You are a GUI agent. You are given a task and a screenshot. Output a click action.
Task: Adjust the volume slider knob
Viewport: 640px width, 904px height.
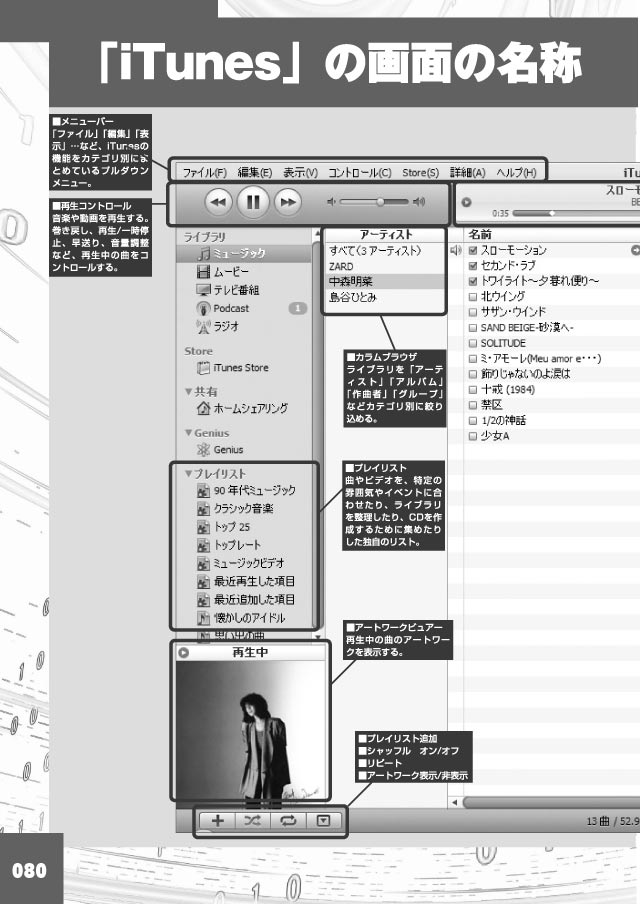[379, 202]
